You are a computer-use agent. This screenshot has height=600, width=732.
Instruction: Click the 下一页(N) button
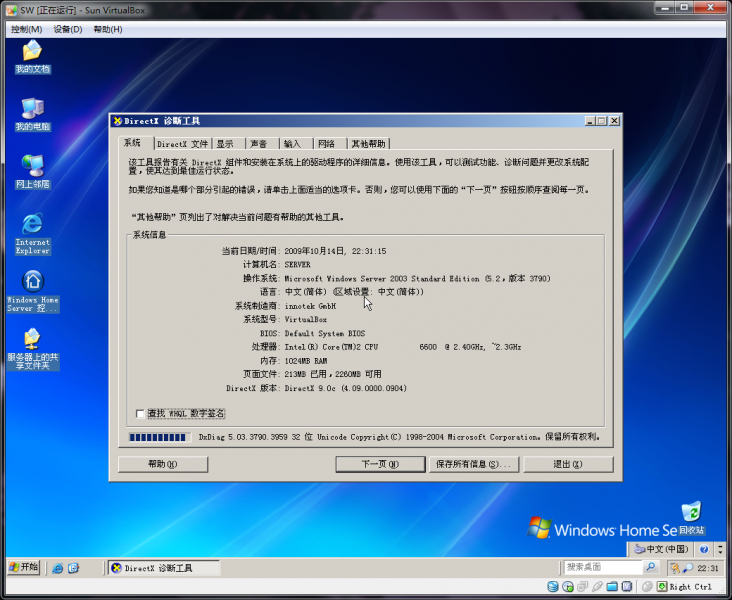[x=380, y=464]
